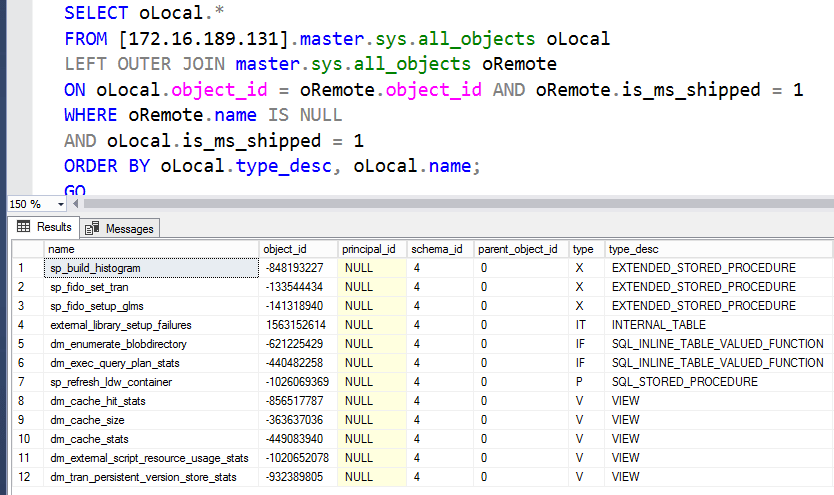Select the dm_exec_query_plan_stats cell
The width and height of the screenshot is (834, 495).
pyautogui.click(x=151, y=363)
